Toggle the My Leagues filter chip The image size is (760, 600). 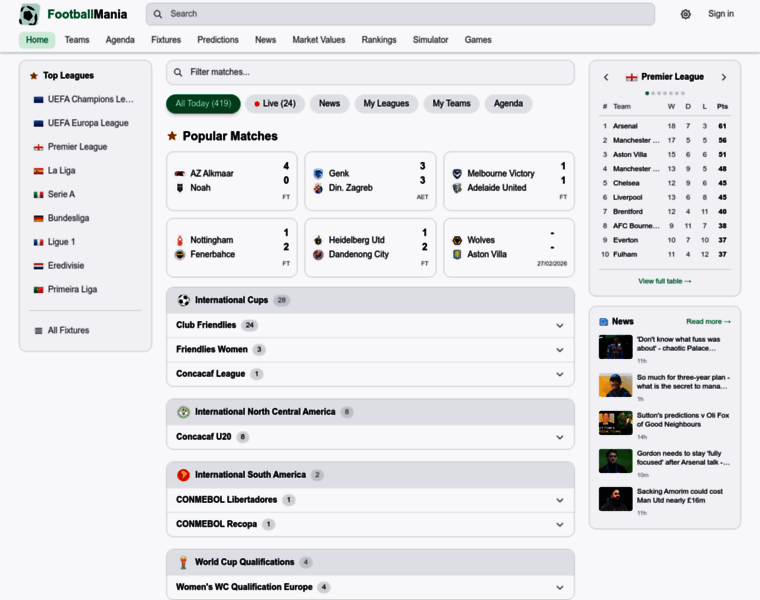(386, 104)
